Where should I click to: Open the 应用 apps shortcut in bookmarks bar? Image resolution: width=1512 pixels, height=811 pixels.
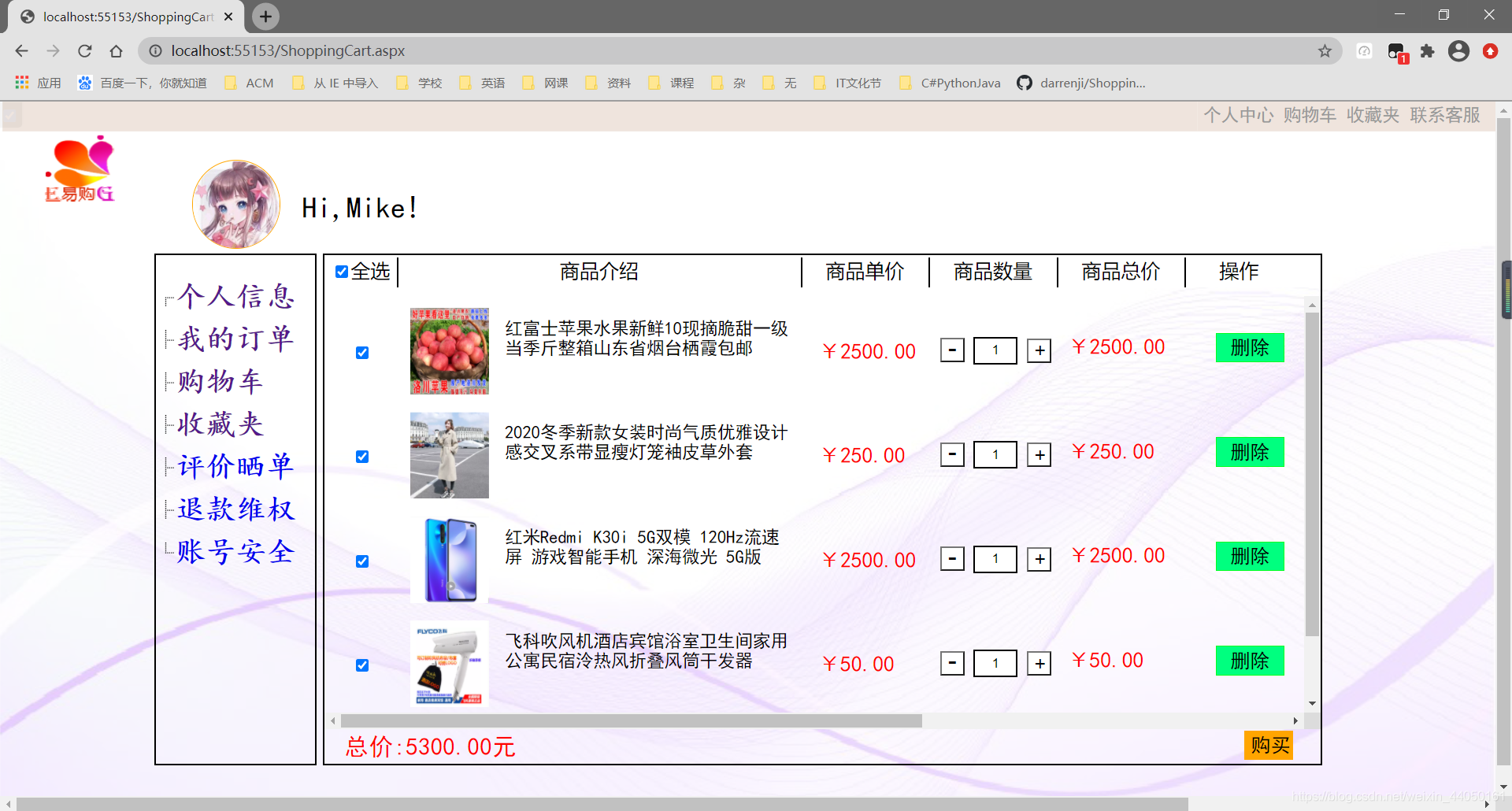37,83
